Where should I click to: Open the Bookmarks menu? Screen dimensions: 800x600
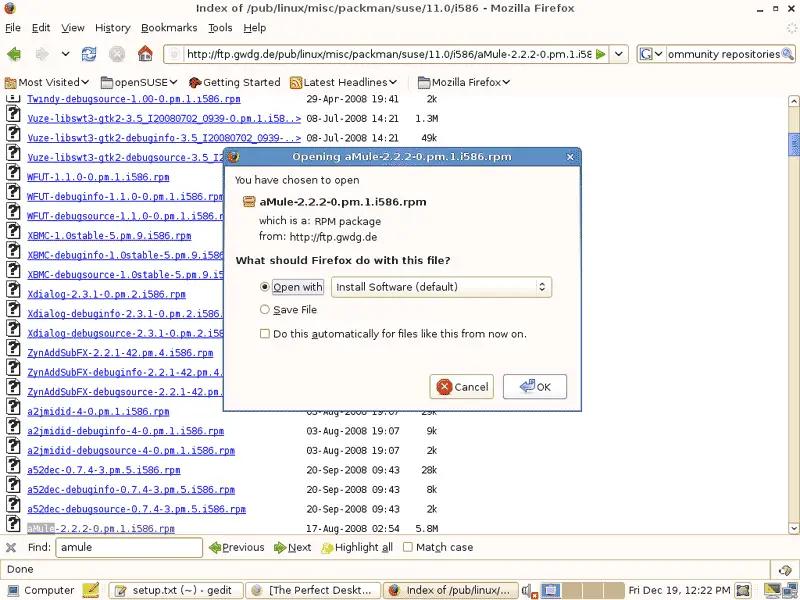(x=169, y=28)
